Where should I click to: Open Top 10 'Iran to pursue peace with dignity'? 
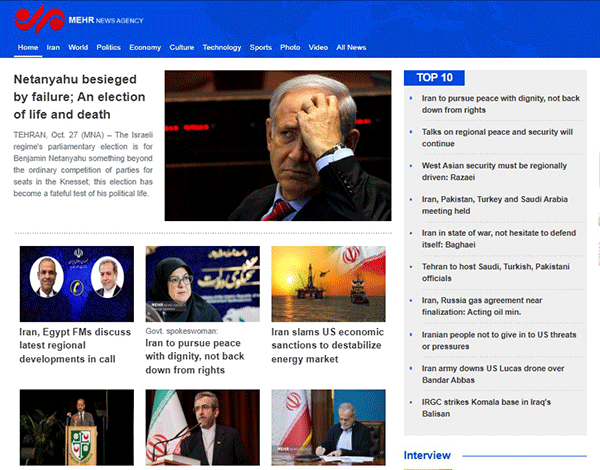pos(501,104)
